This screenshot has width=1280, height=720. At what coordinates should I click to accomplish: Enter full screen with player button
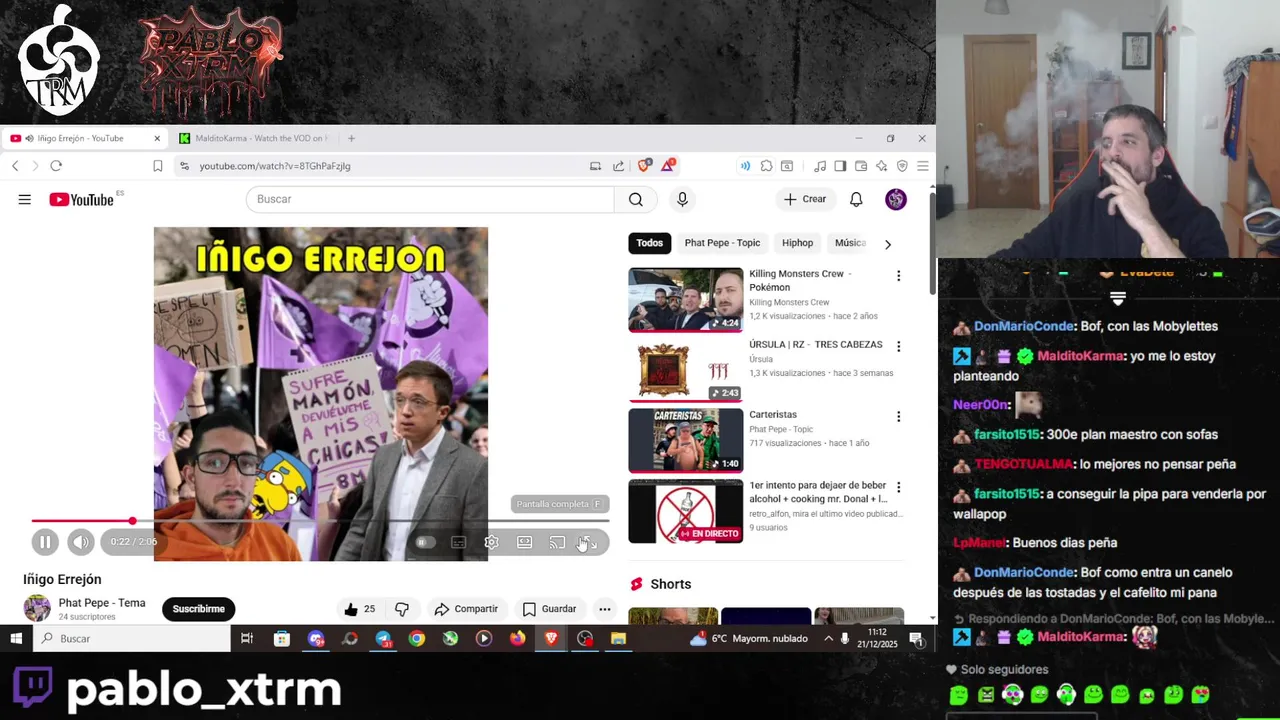589,542
